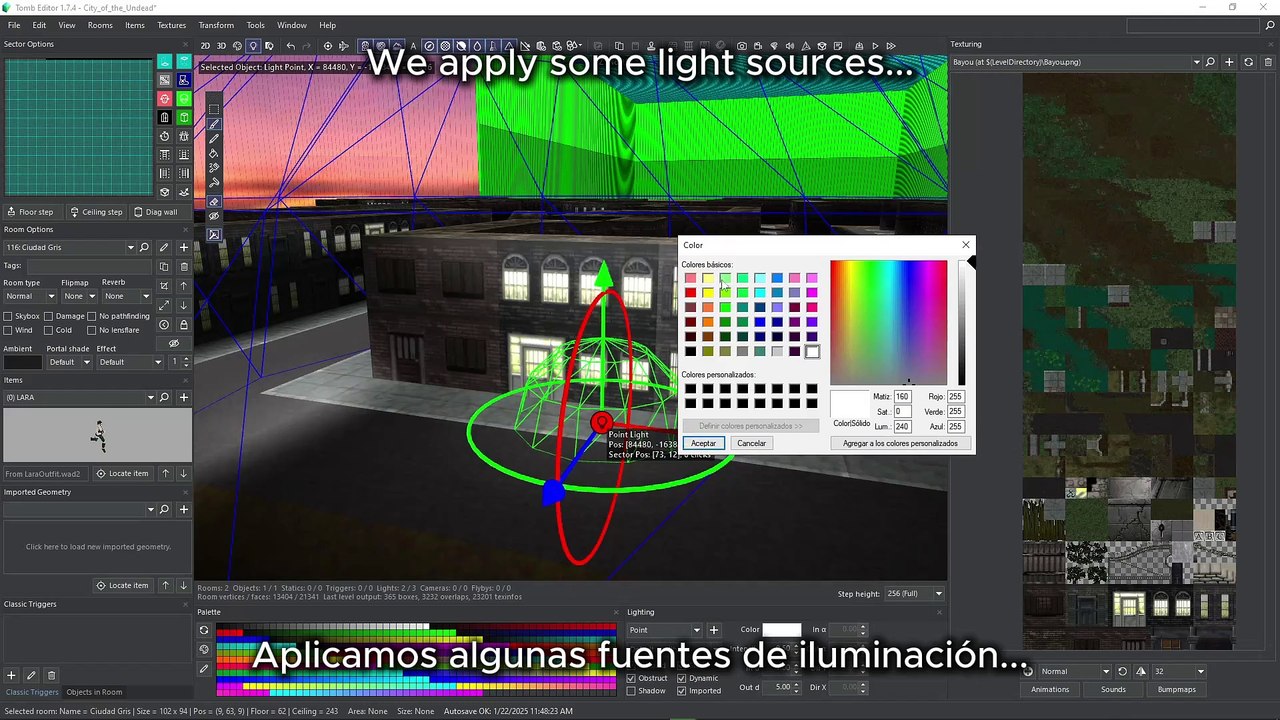The image size is (1280, 720).
Task: Click the search icon next to room 116: Ciudad Gris
Action: (144, 247)
